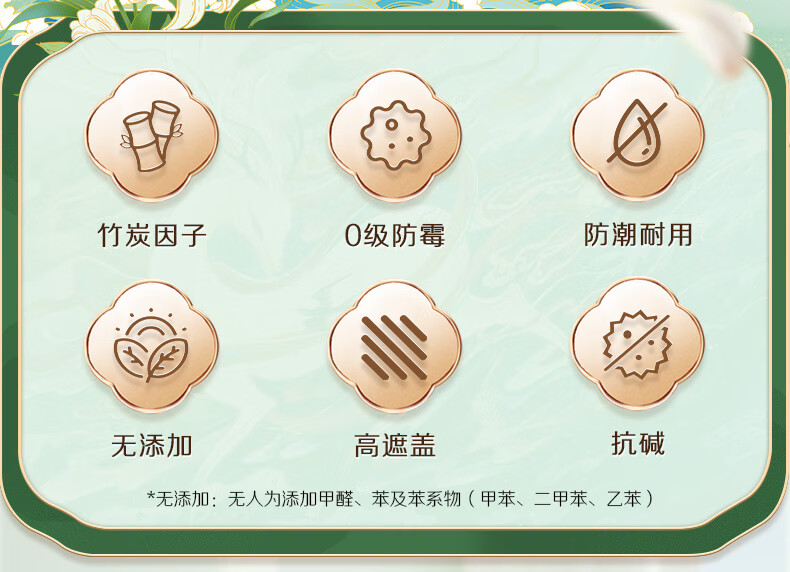The width and height of the screenshot is (790, 572).
Task: Select the anti-alkali spiky icon
Action: (x=637, y=344)
